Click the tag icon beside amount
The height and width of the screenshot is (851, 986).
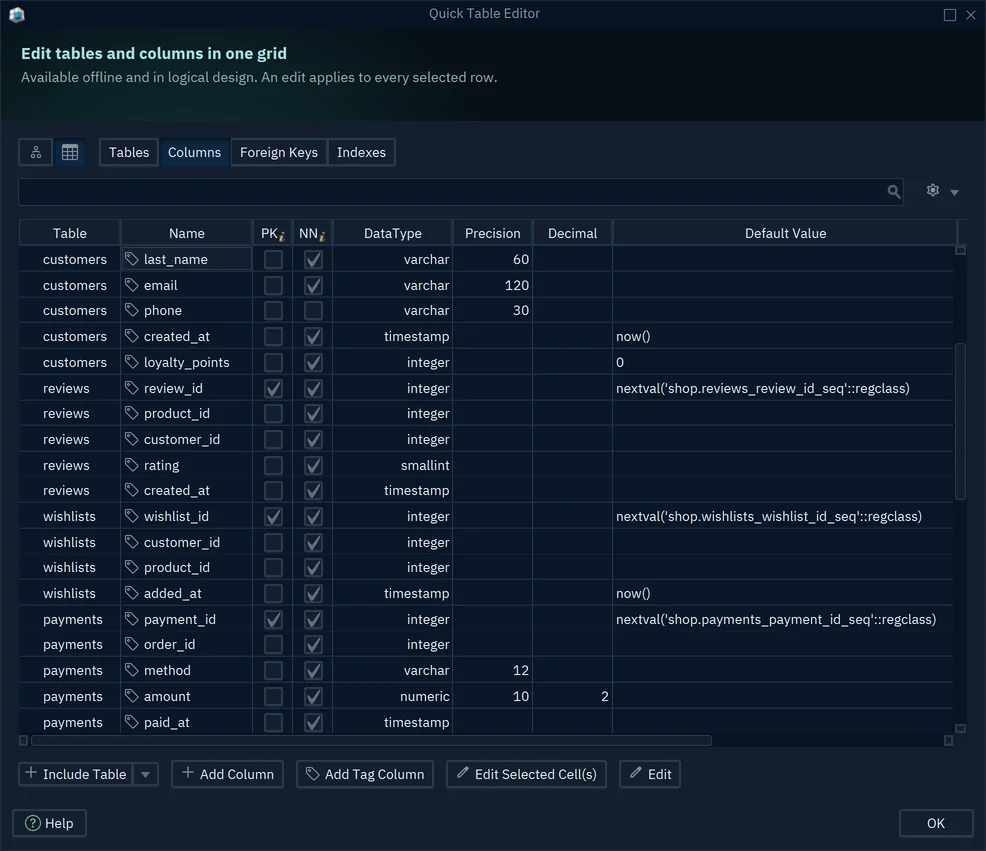pos(131,696)
